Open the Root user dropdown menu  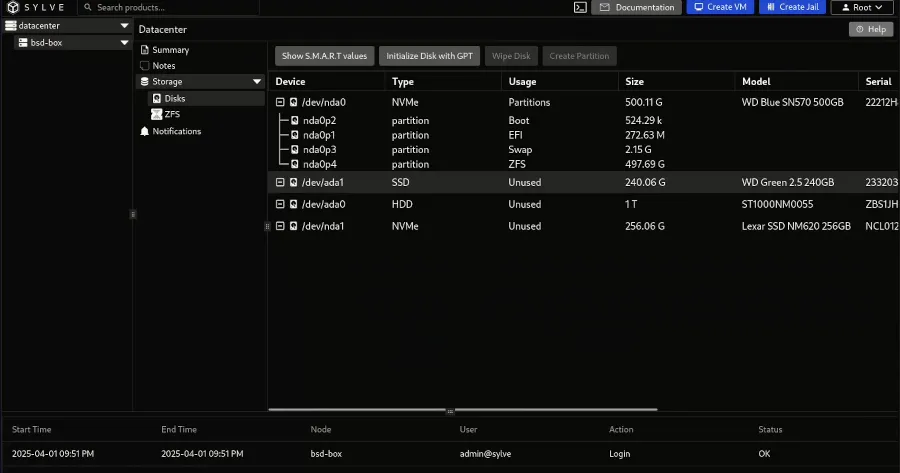[x=860, y=7]
